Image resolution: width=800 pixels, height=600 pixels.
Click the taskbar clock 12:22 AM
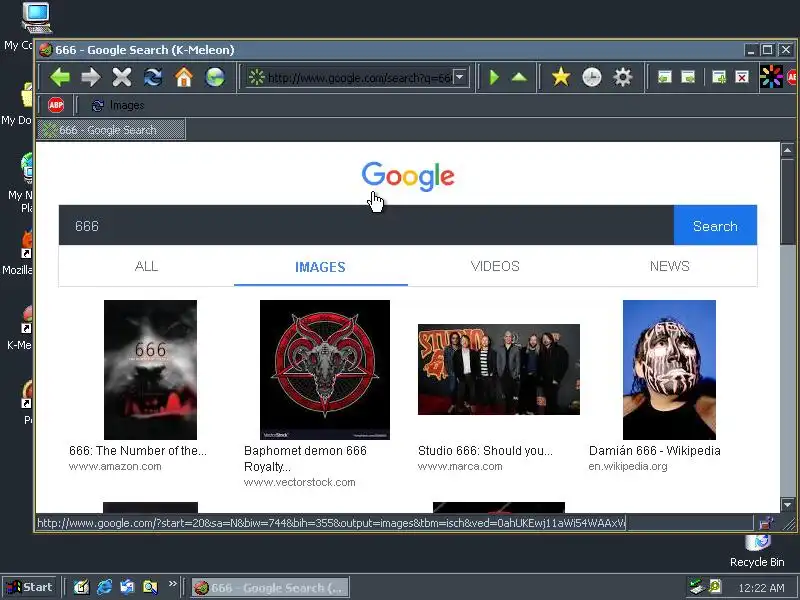tap(761, 588)
